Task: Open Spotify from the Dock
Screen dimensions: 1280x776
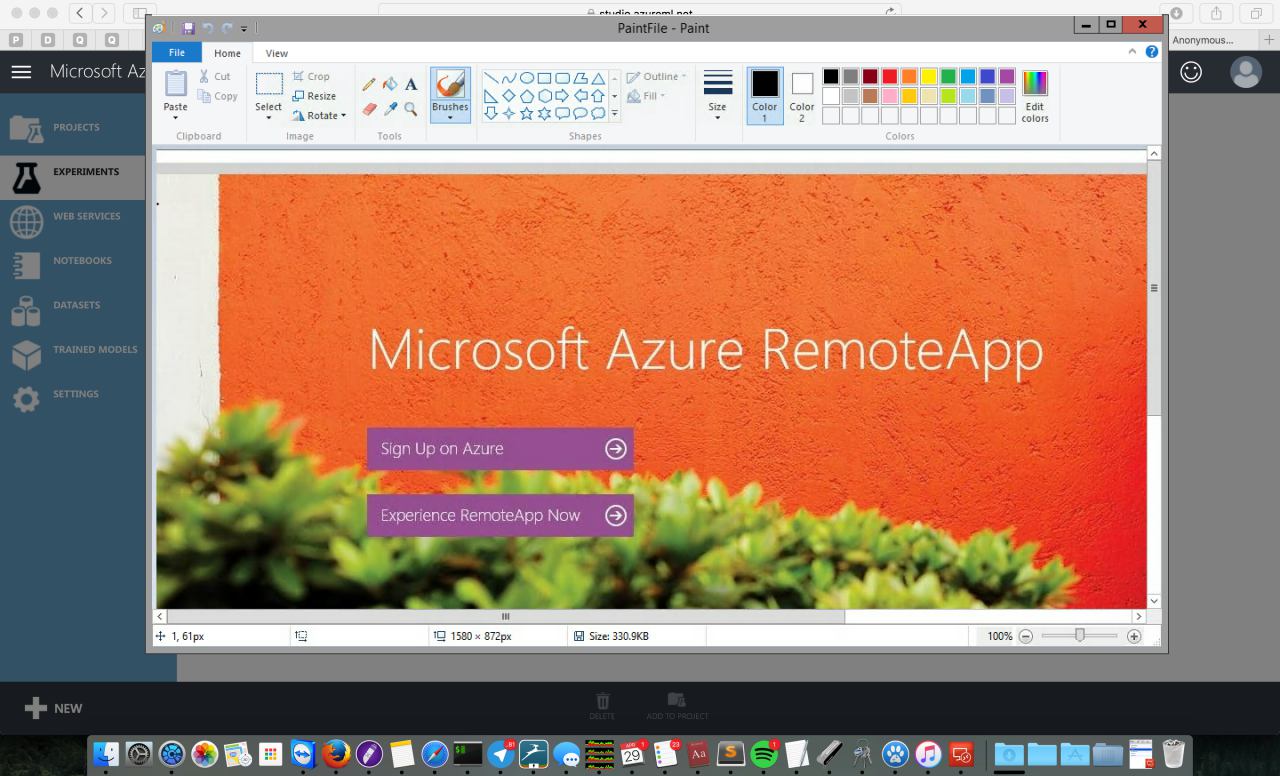Action: pyautogui.click(x=764, y=753)
